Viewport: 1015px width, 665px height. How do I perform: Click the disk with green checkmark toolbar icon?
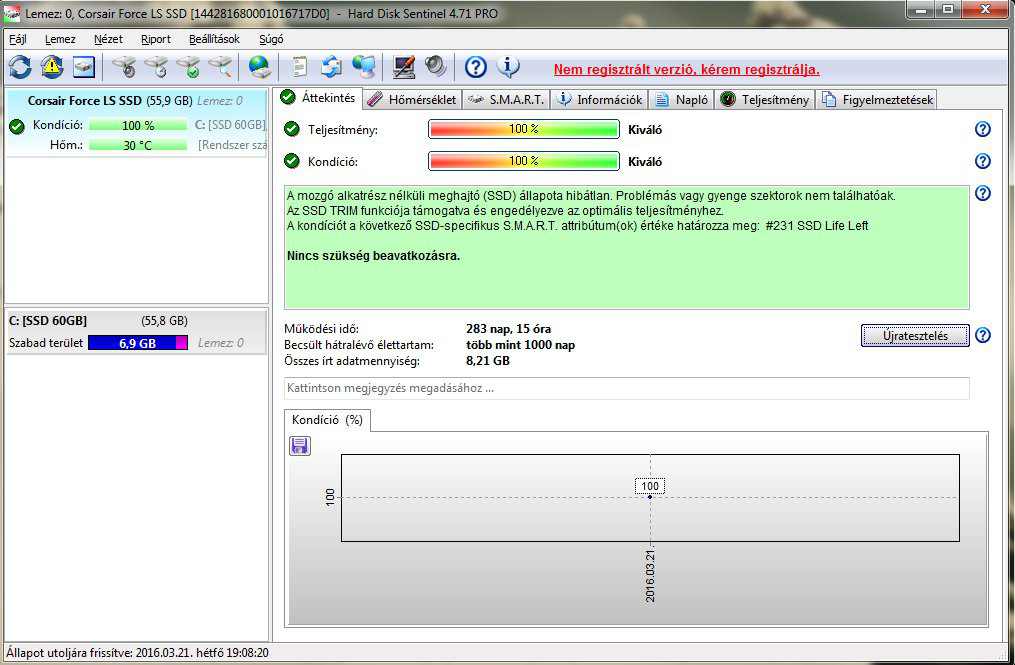[189, 67]
